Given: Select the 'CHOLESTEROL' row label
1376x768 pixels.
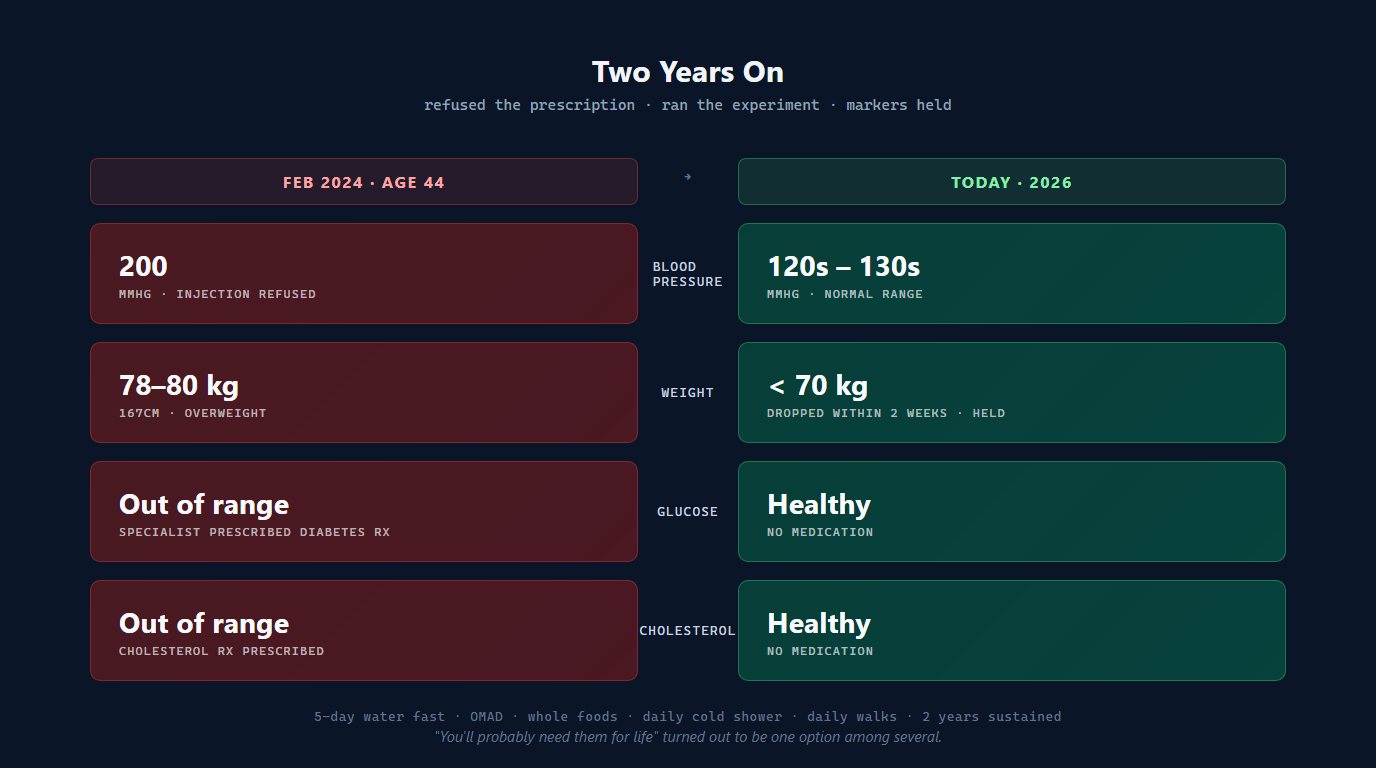Looking at the screenshot, I should point(688,631).
